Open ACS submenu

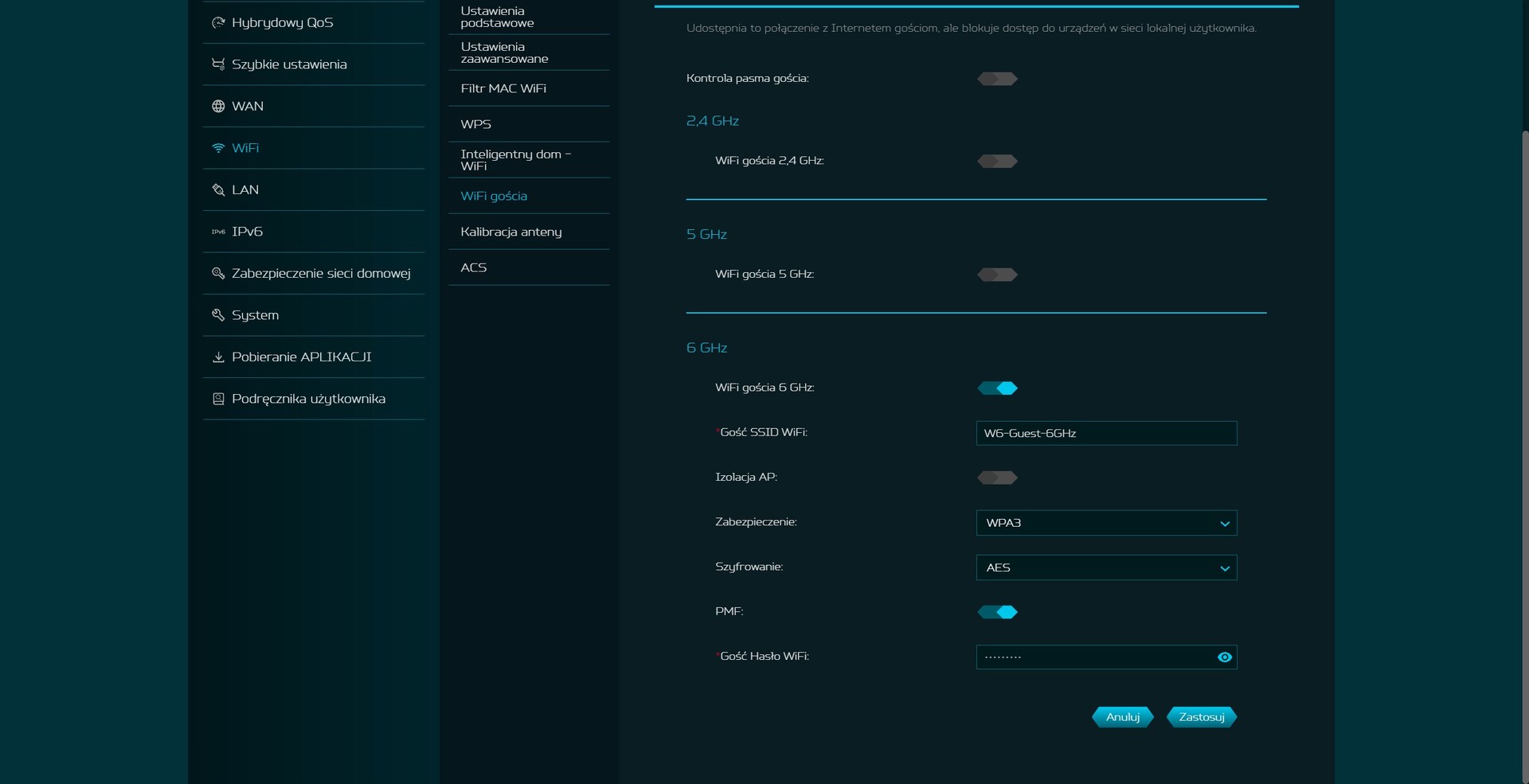(529, 267)
